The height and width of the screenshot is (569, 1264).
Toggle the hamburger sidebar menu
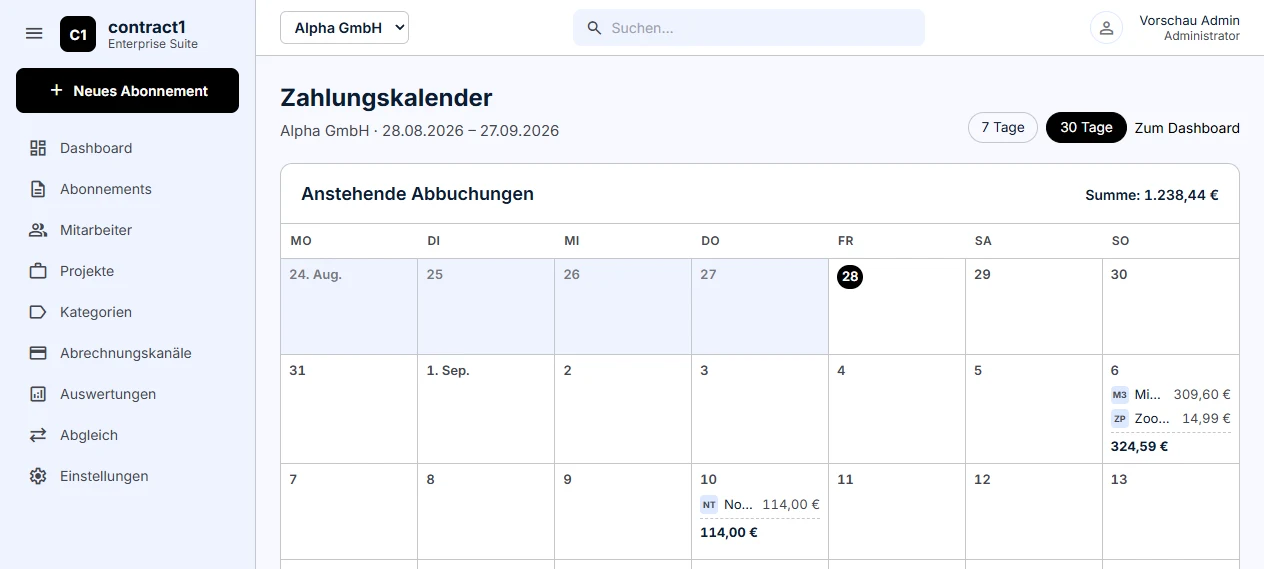click(34, 33)
